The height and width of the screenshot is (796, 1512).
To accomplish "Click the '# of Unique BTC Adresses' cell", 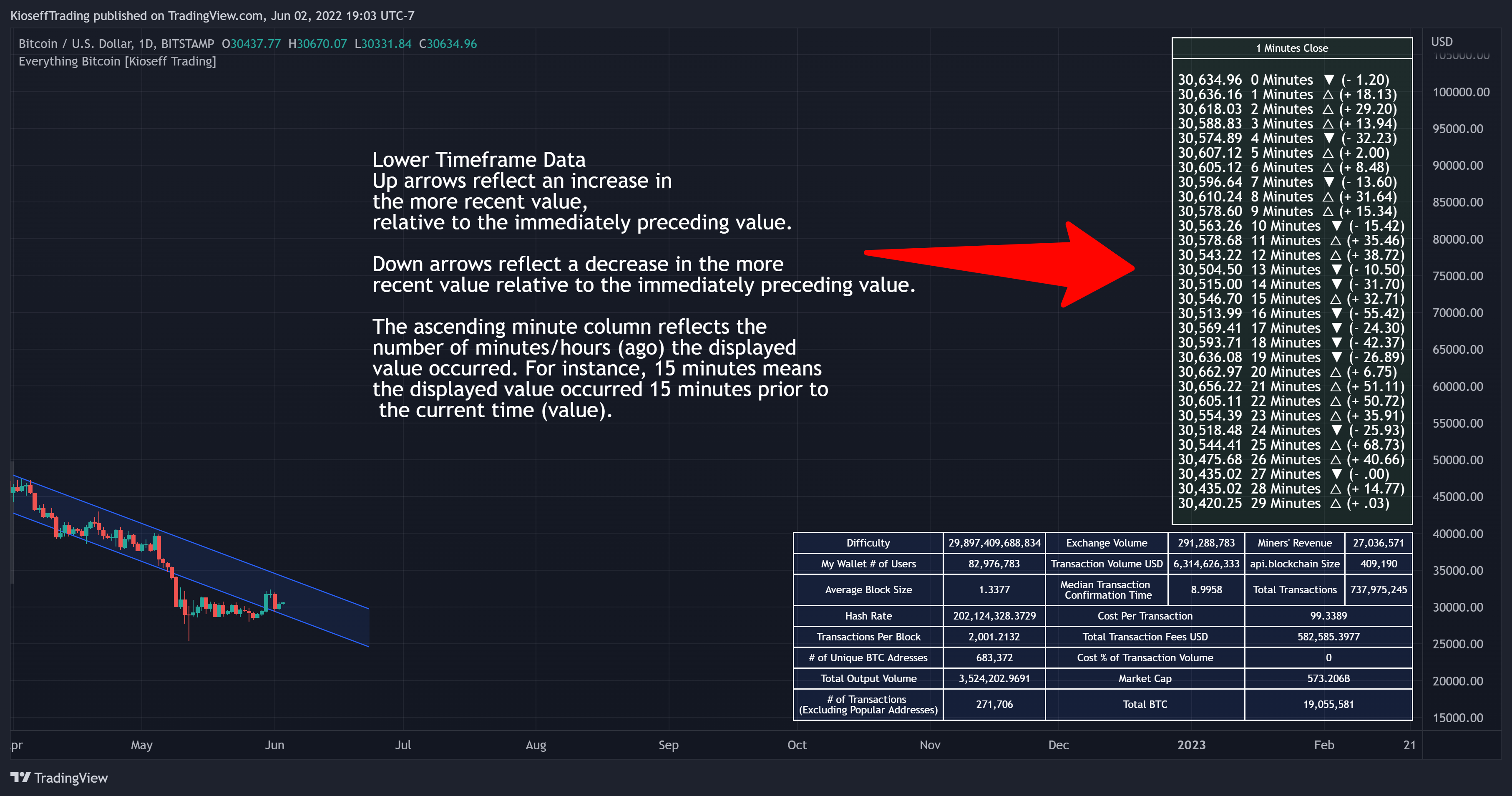I will click(x=868, y=657).
